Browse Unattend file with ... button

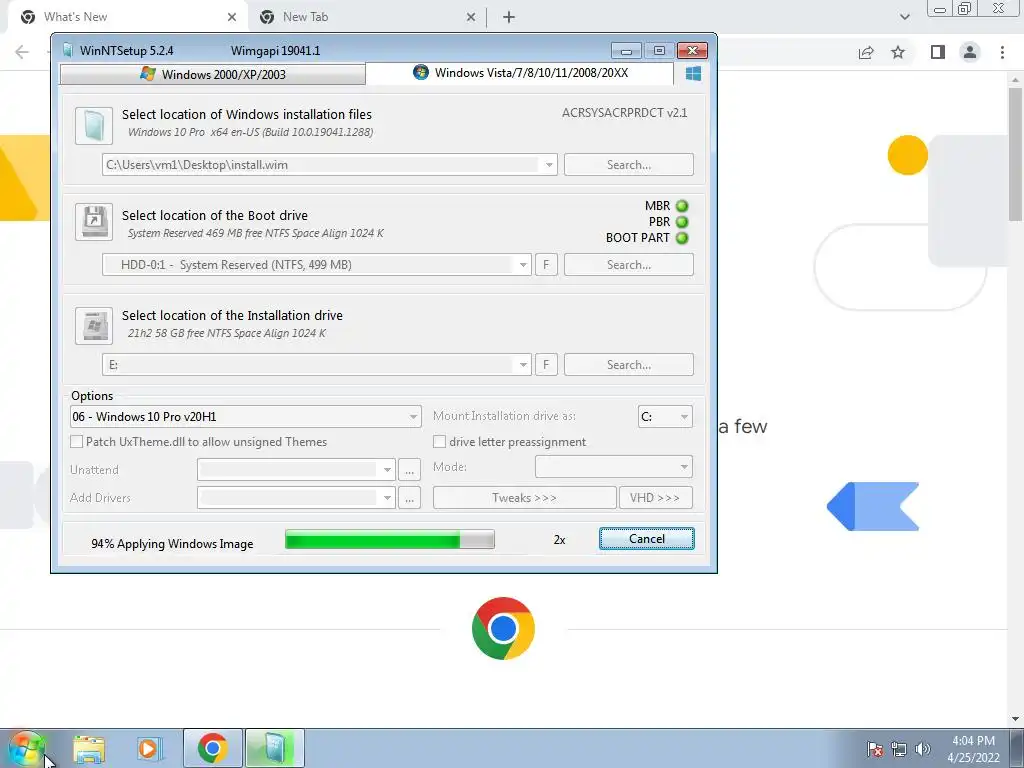tap(409, 470)
